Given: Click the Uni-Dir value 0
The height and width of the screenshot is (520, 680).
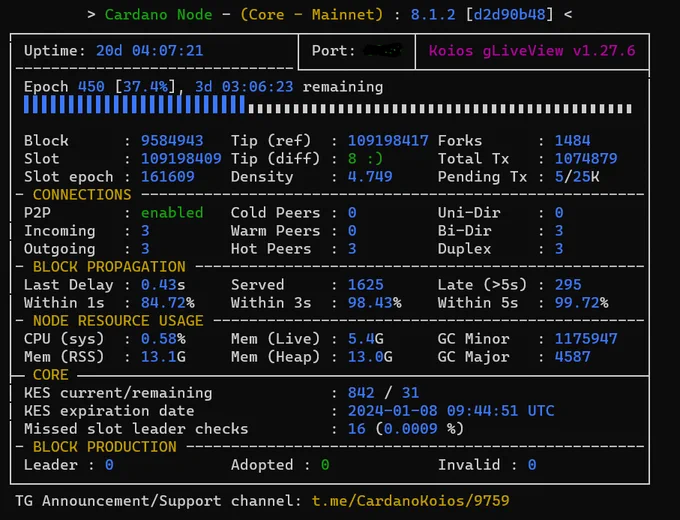Looking at the screenshot, I should [x=559, y=213].
